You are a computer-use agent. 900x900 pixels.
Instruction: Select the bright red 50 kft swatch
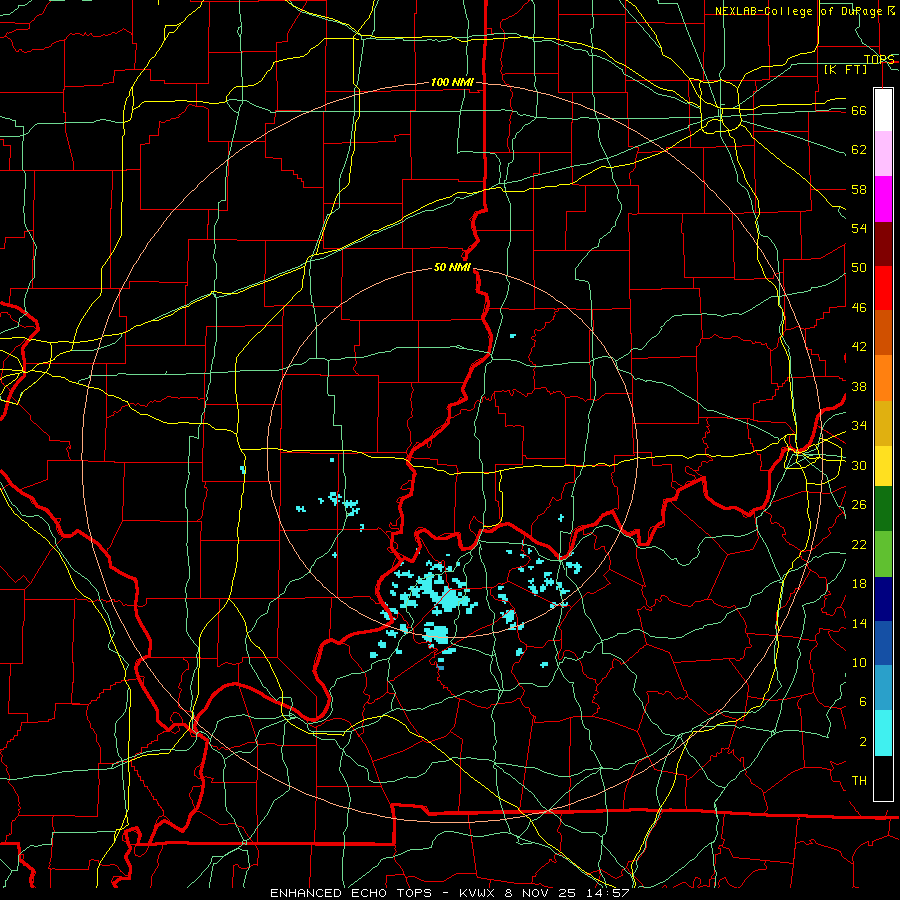[883, 288]
